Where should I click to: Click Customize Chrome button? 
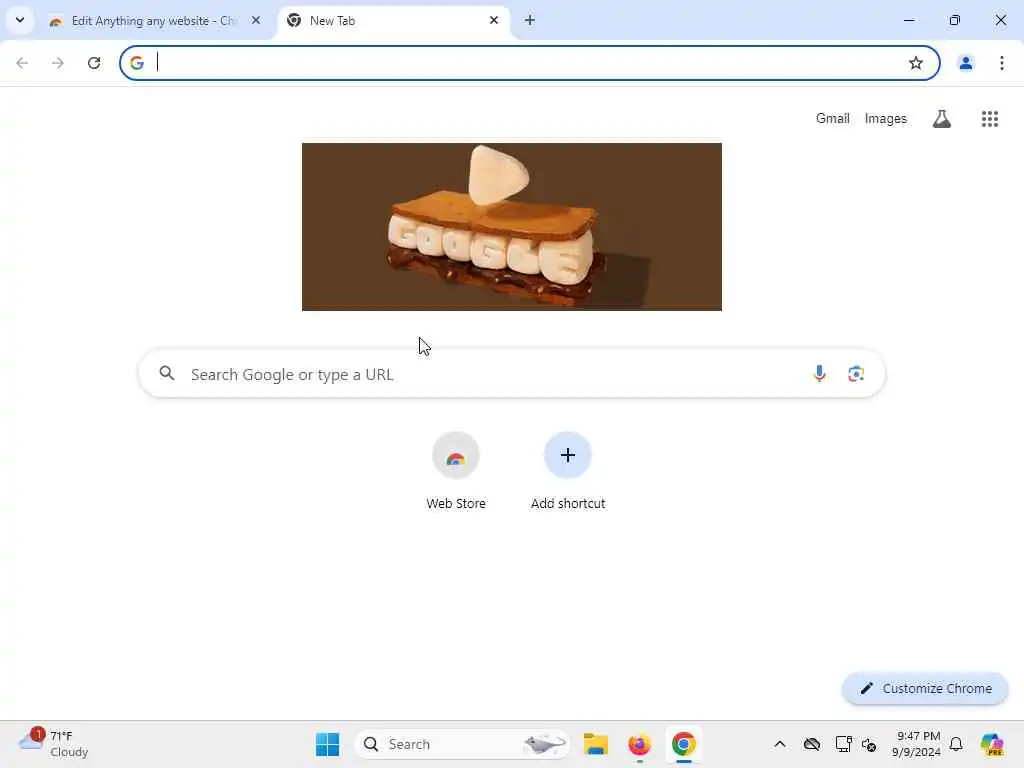click(925, 688)
